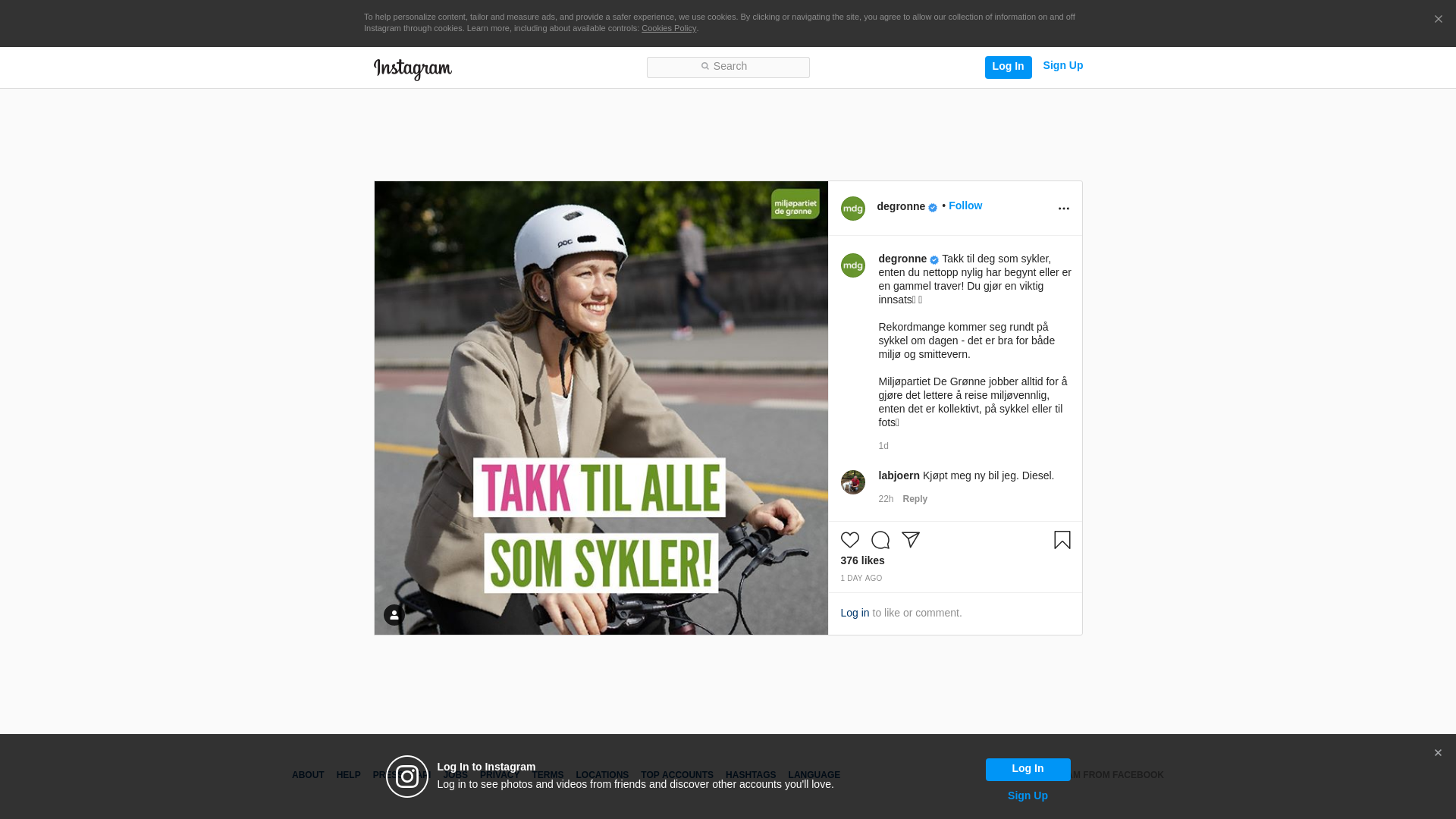
Task: Click the comment speech bubble icon
Action: click(x=880, y=540)
